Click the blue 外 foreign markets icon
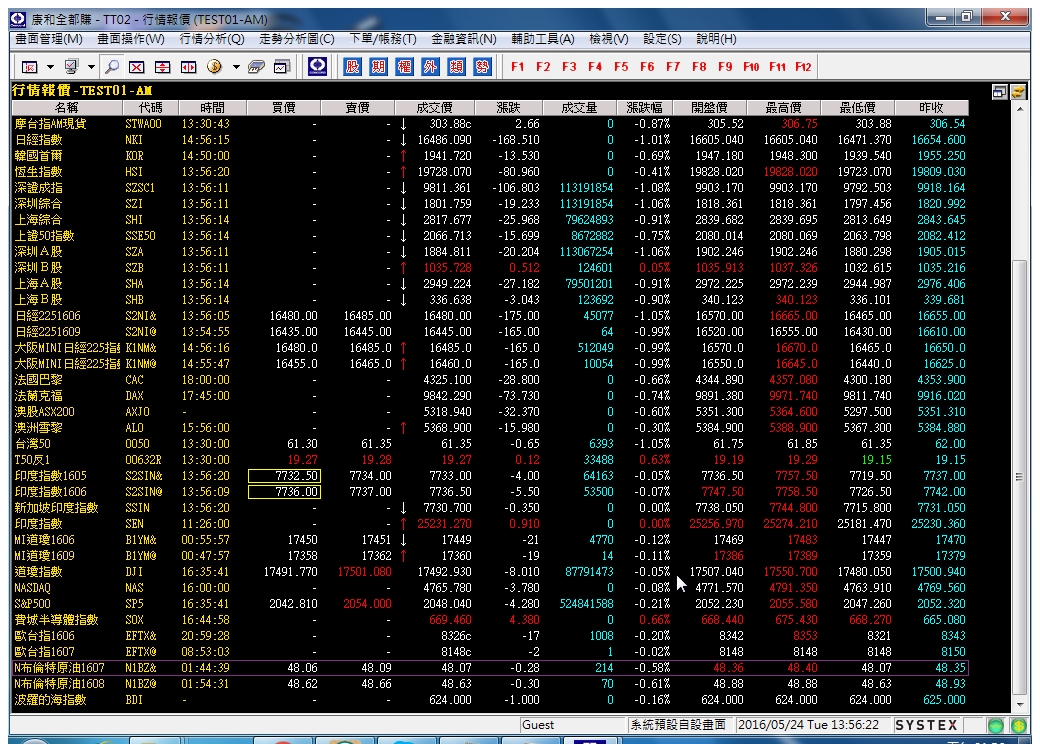Viewport: 1040px width, 744px height. 430,66
